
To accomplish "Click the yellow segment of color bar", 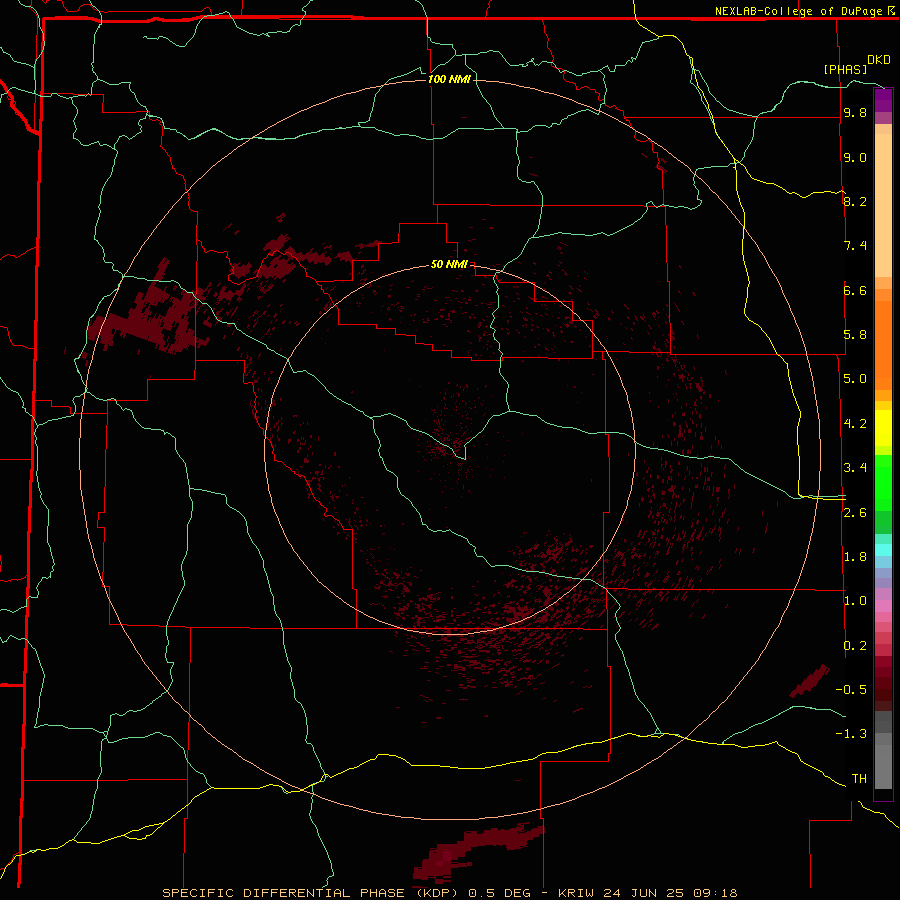I will coord(883,428).
